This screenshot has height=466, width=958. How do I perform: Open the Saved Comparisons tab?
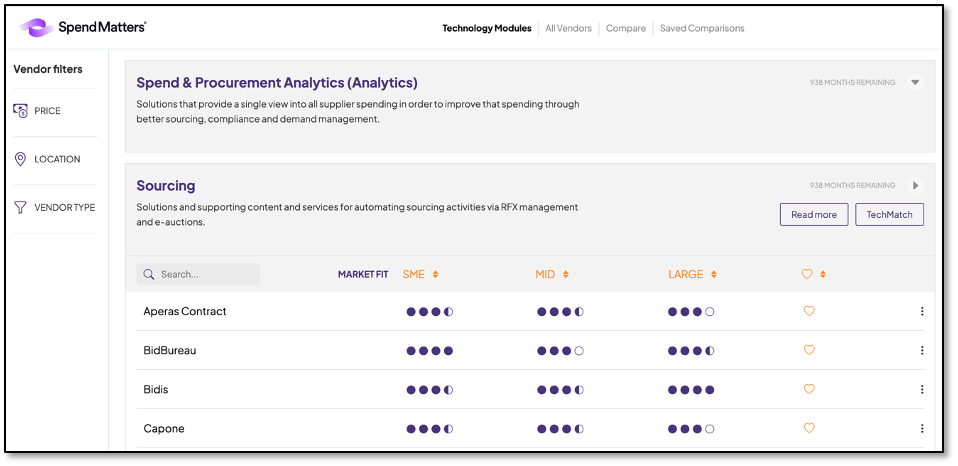click(702, 28)
